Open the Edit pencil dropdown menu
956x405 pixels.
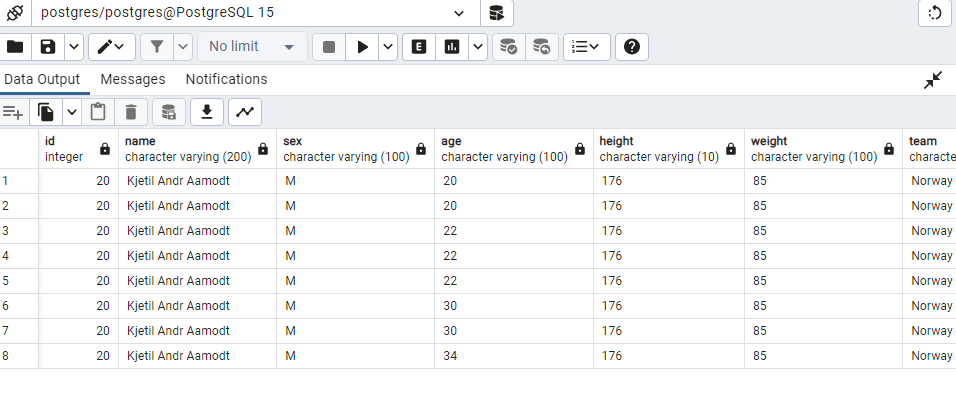coord(111,47)
